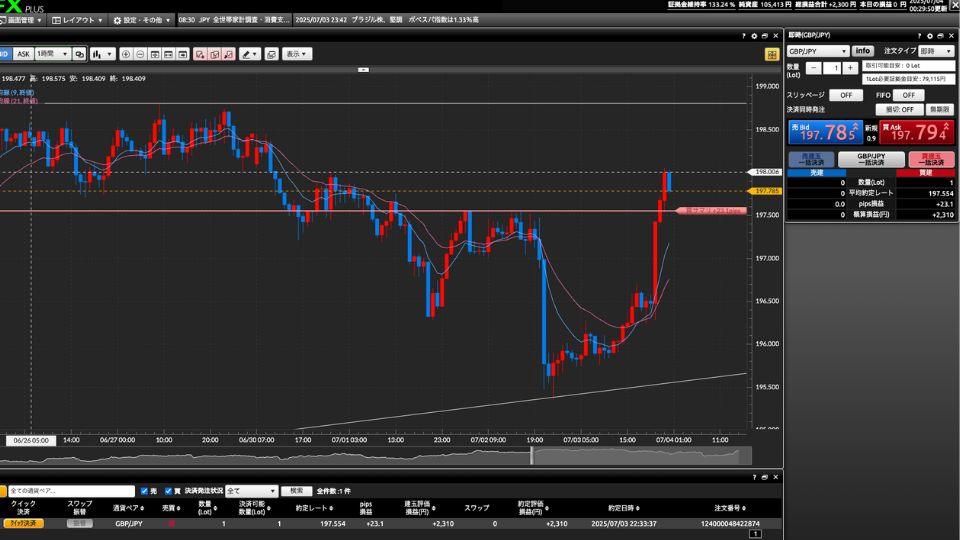Switch chart price to ASK

click(23, 54)
